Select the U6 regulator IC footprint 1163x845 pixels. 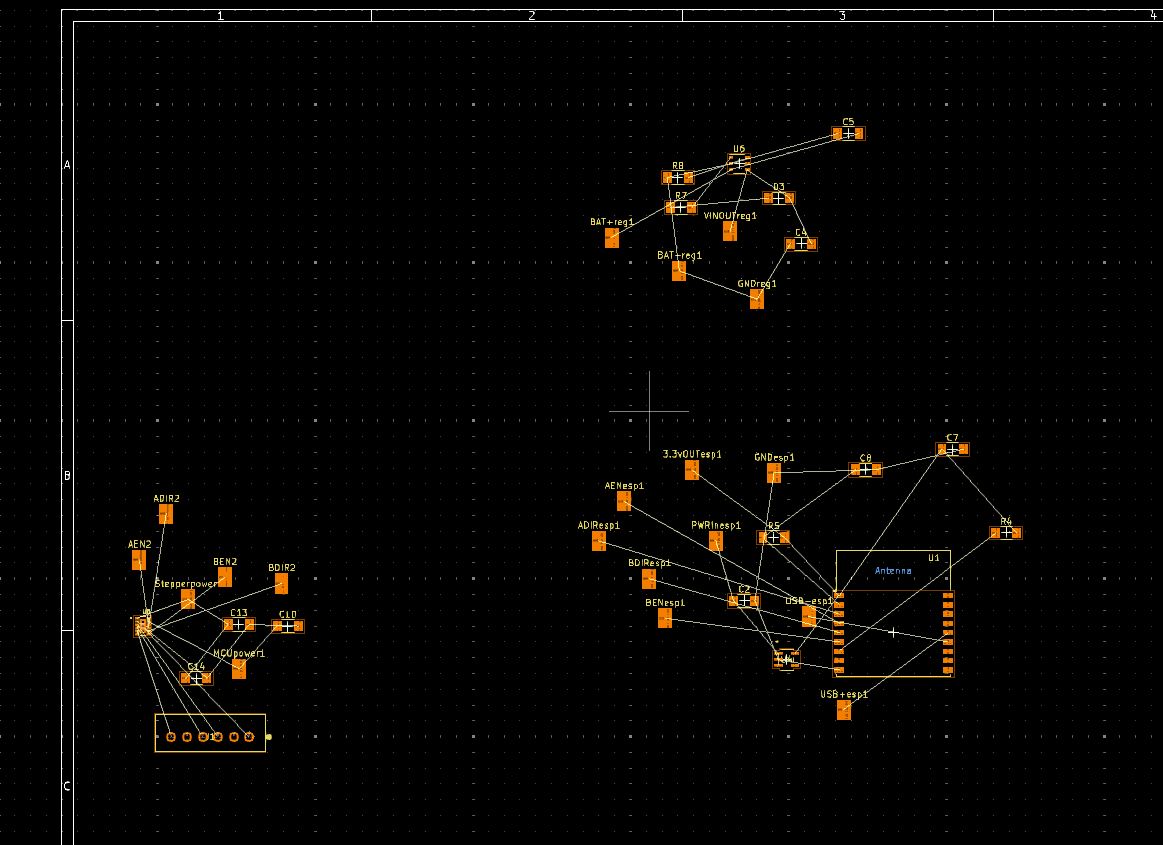click(739, 163)
